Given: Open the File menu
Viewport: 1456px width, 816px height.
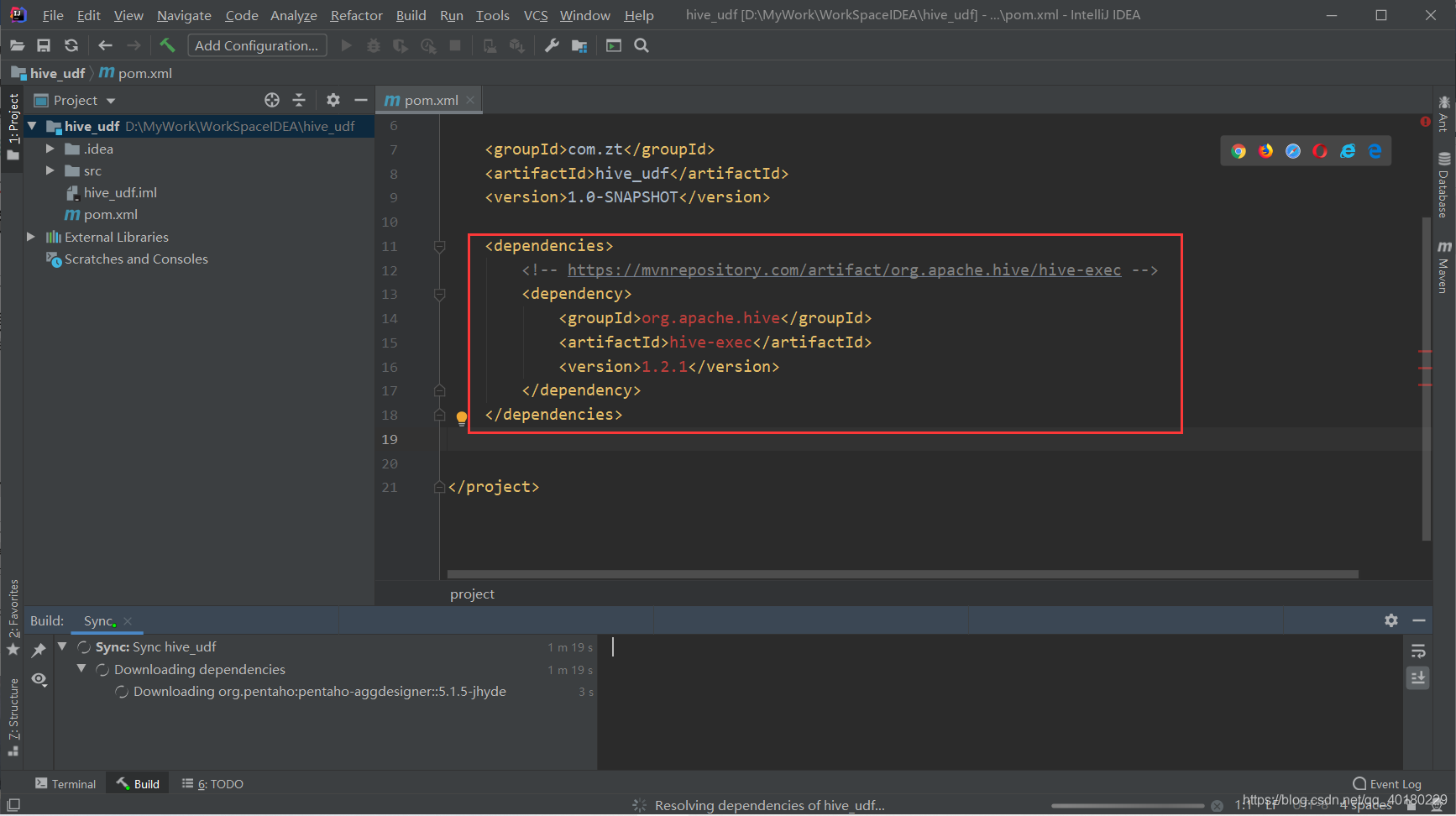Looking at the screenshot, I should (53, 15).
